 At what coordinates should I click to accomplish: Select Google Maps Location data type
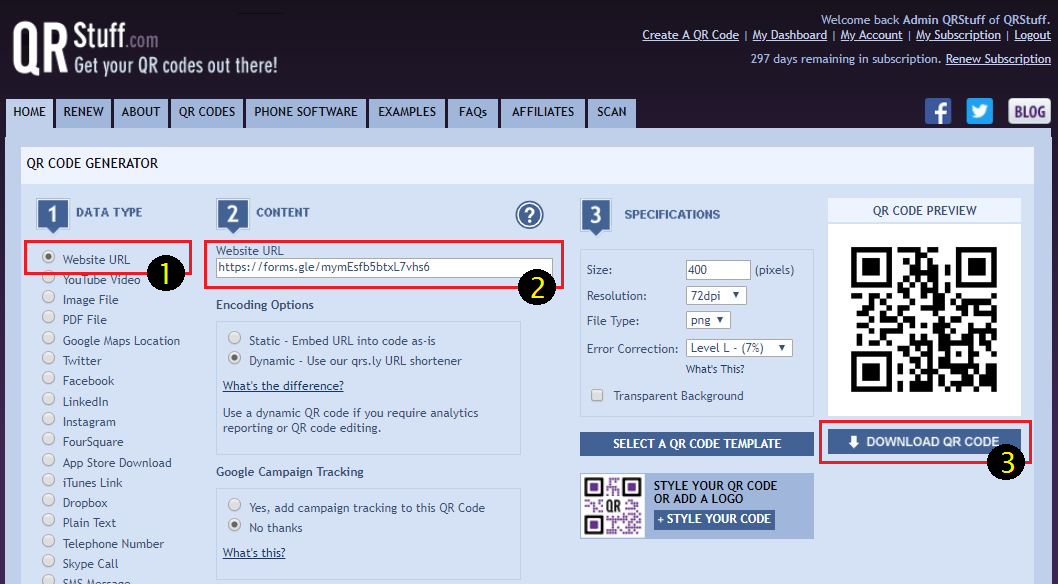coord(48,338)
